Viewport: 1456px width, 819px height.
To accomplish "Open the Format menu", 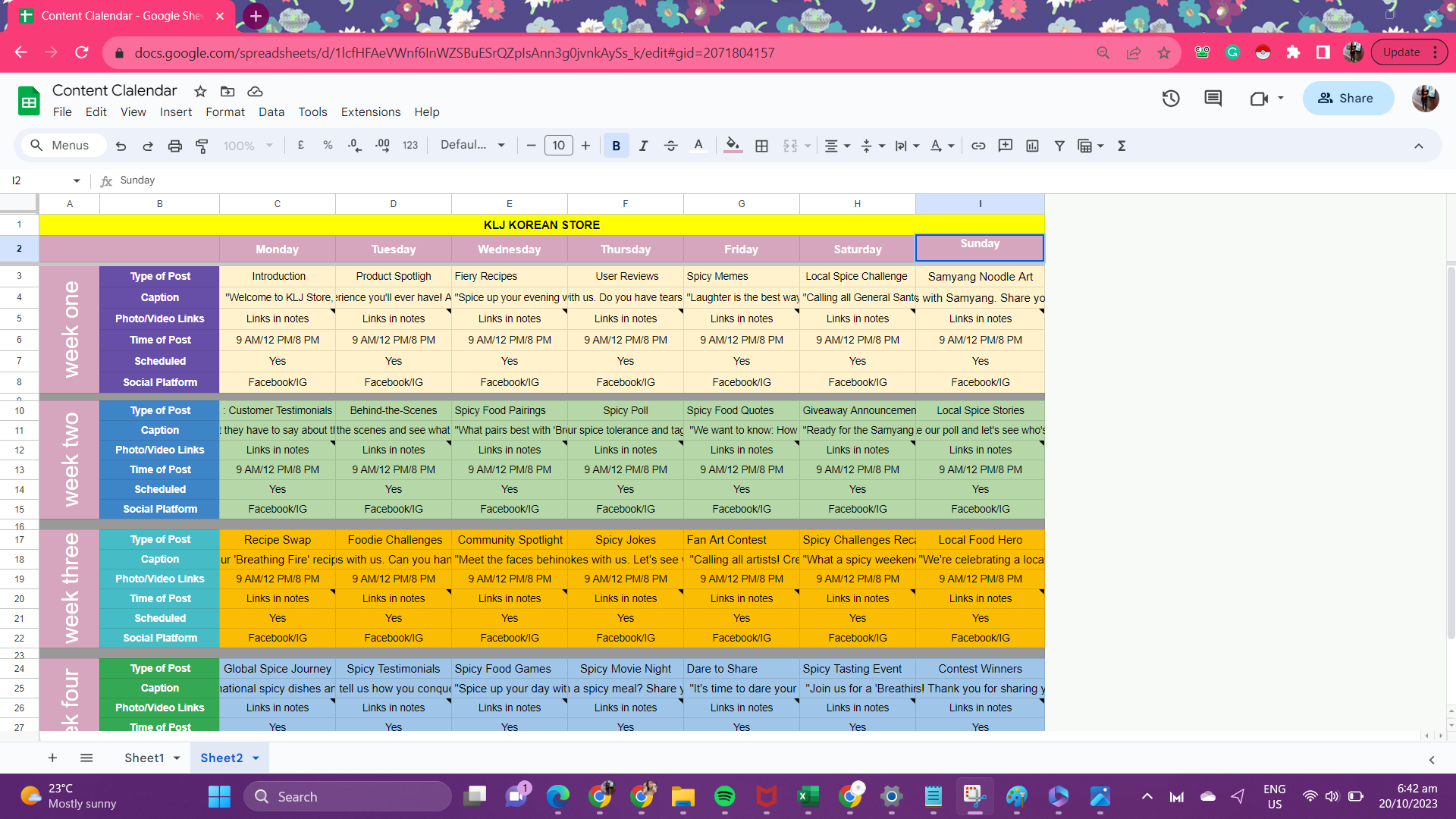I will (x=224, y=111).
